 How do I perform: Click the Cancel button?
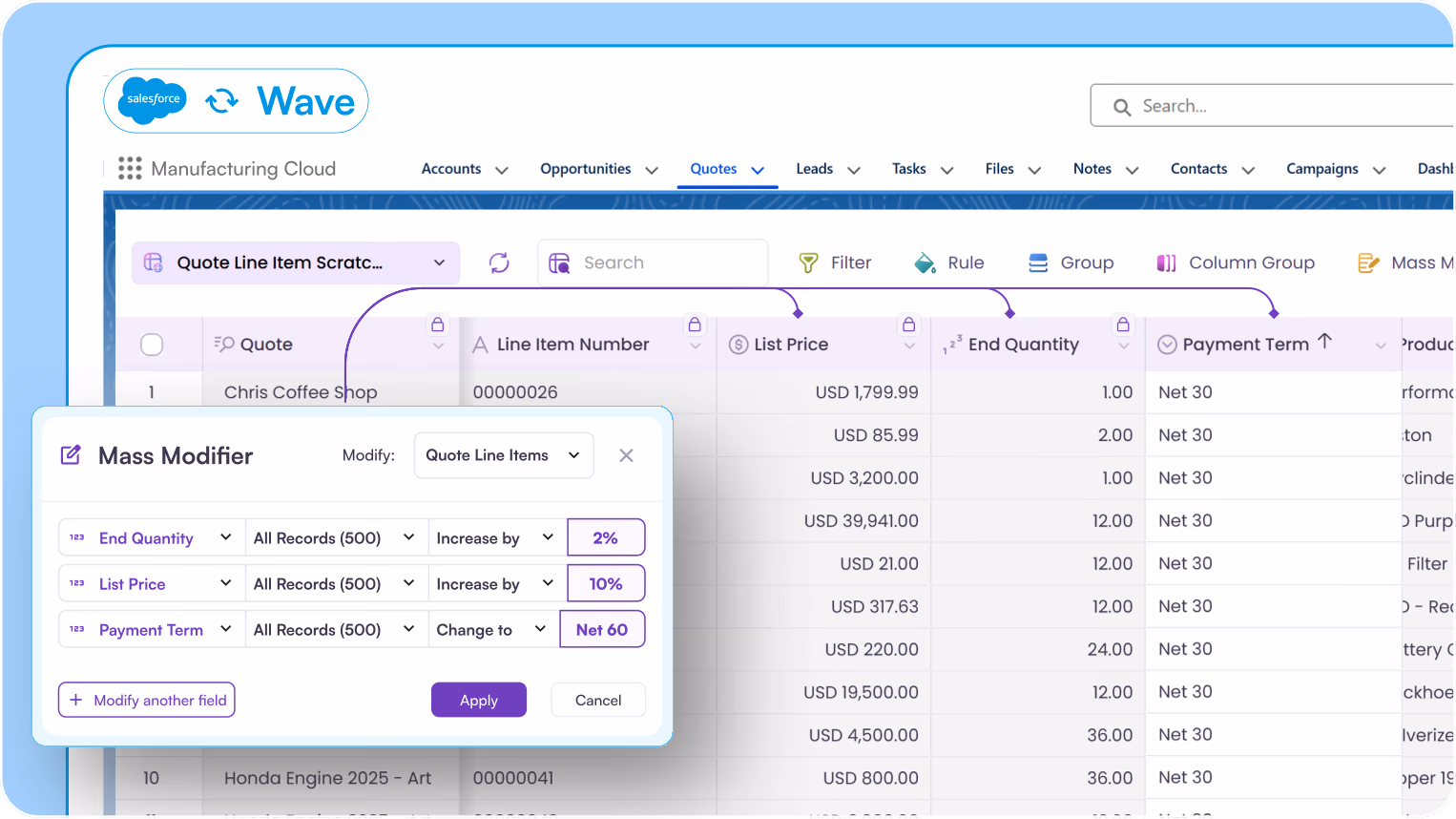coord(598,700)
